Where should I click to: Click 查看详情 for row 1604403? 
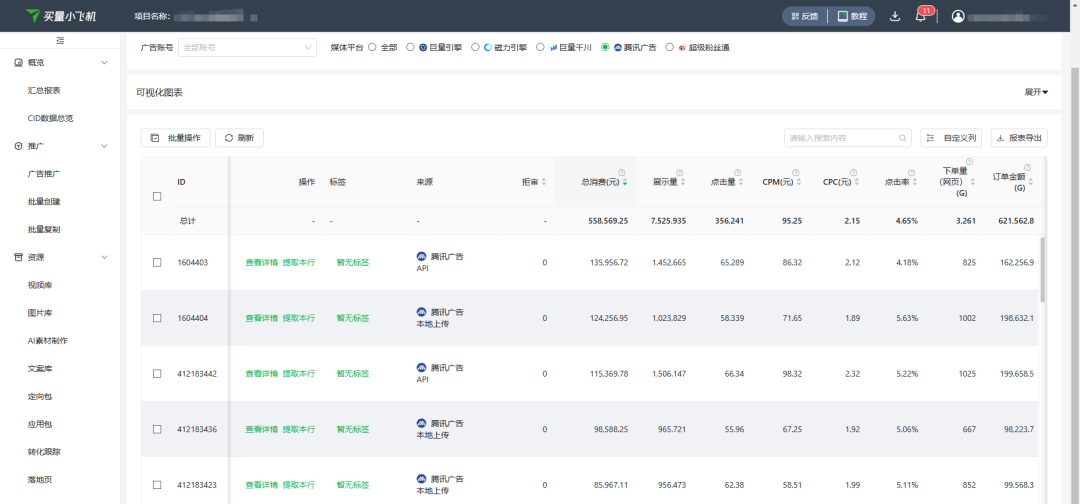click(x=262, y=262)
